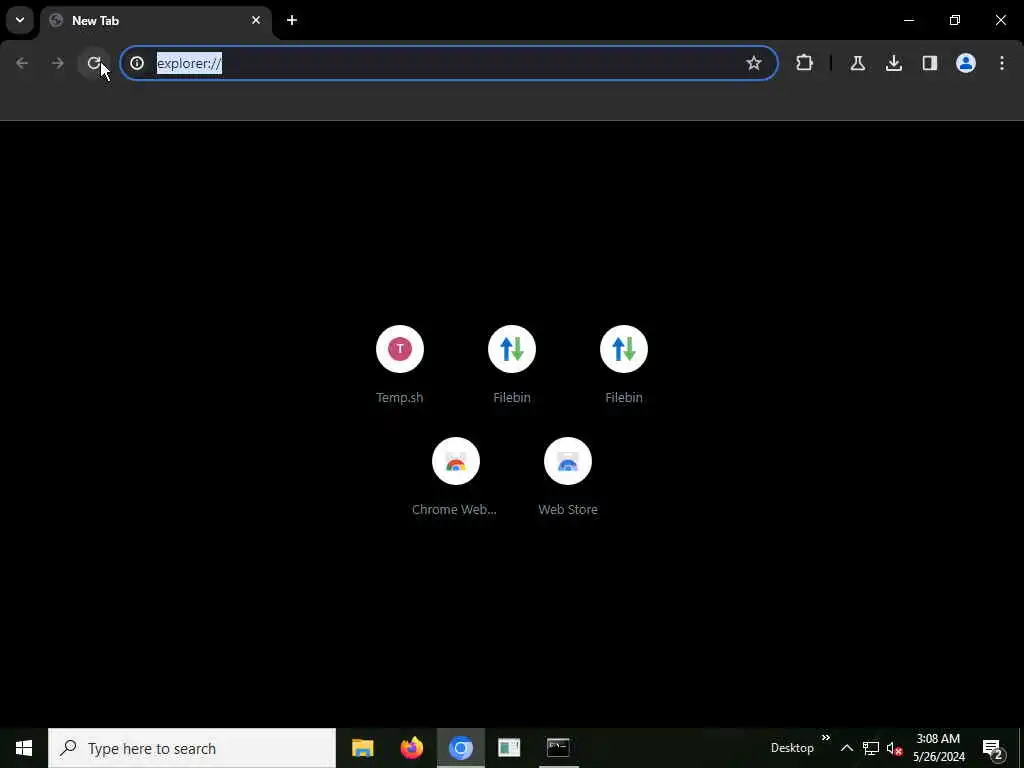The width and height of the screenshot is (1024, 768).
Task: Open the second Filebin shortcut
Action: [x=624, y=364]
